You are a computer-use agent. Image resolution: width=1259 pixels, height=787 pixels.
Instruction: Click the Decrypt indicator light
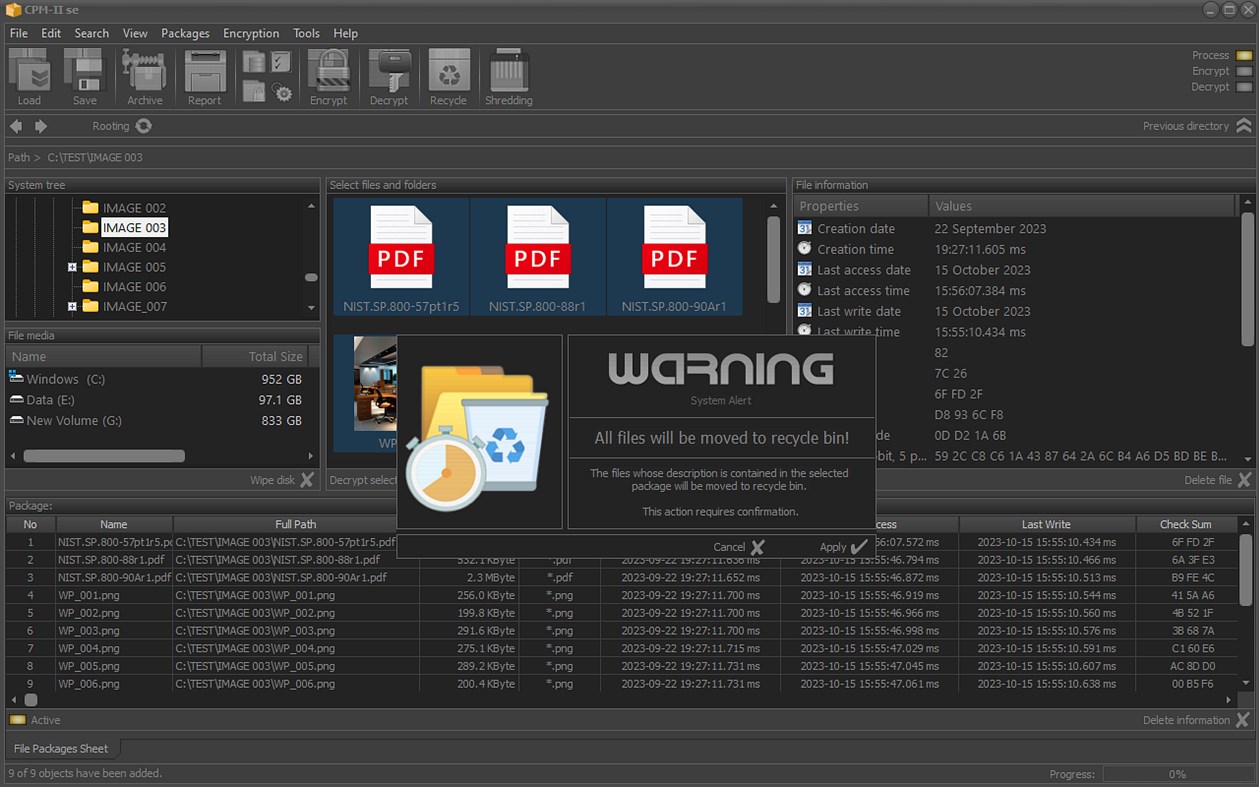point(1244,87)
